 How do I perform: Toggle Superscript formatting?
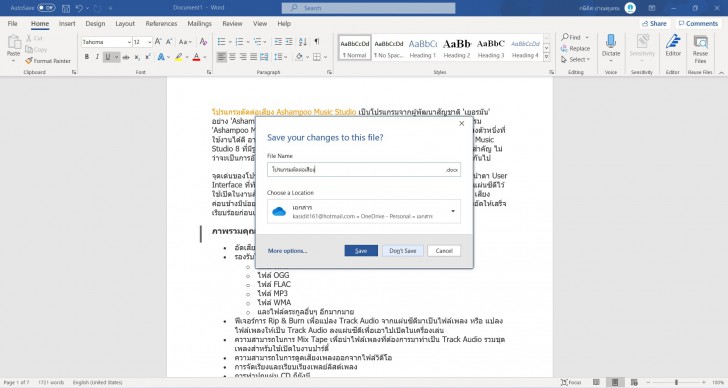[148, 57]
